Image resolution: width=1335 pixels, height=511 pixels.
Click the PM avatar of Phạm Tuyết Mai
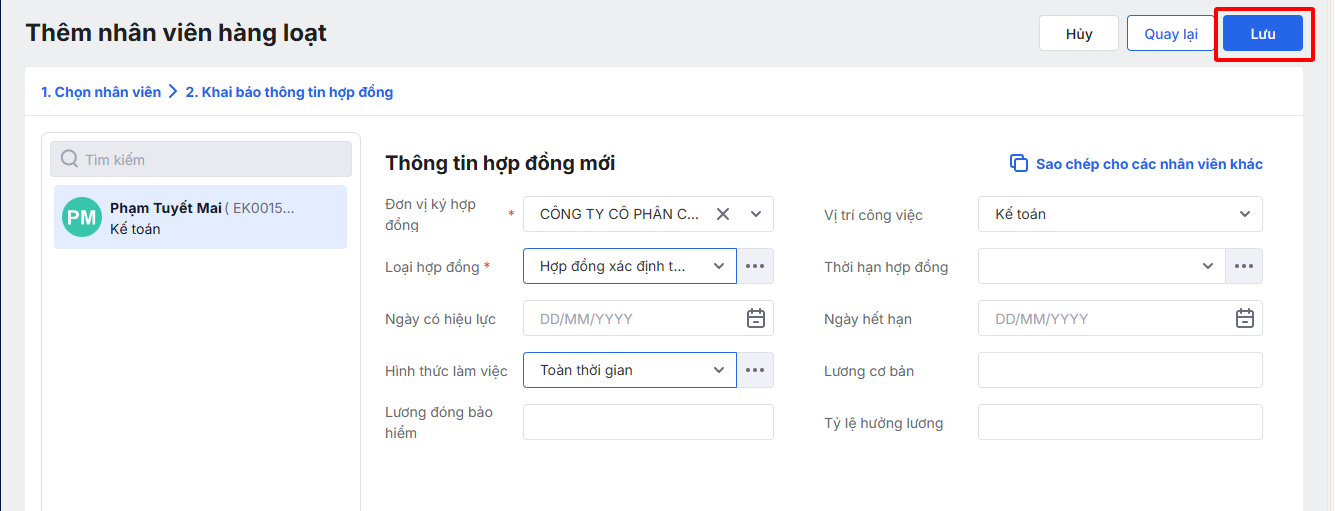click(81, 217)
